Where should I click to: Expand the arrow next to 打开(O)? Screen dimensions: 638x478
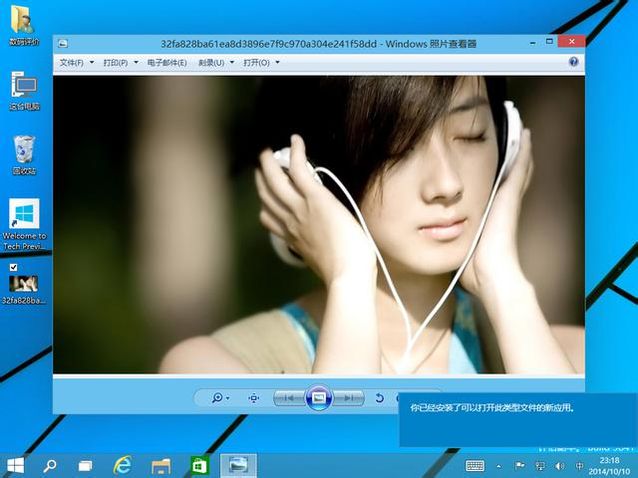pos(277,62)
